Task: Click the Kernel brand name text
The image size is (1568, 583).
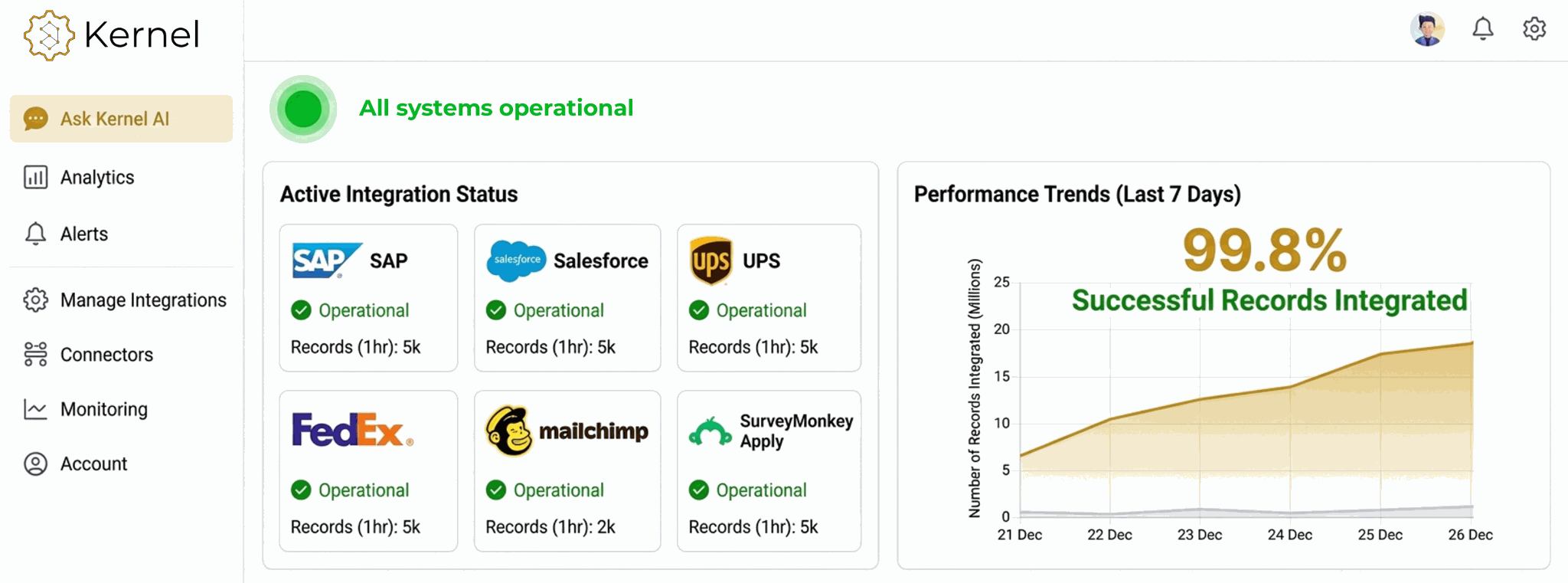Action: (142, 35)
